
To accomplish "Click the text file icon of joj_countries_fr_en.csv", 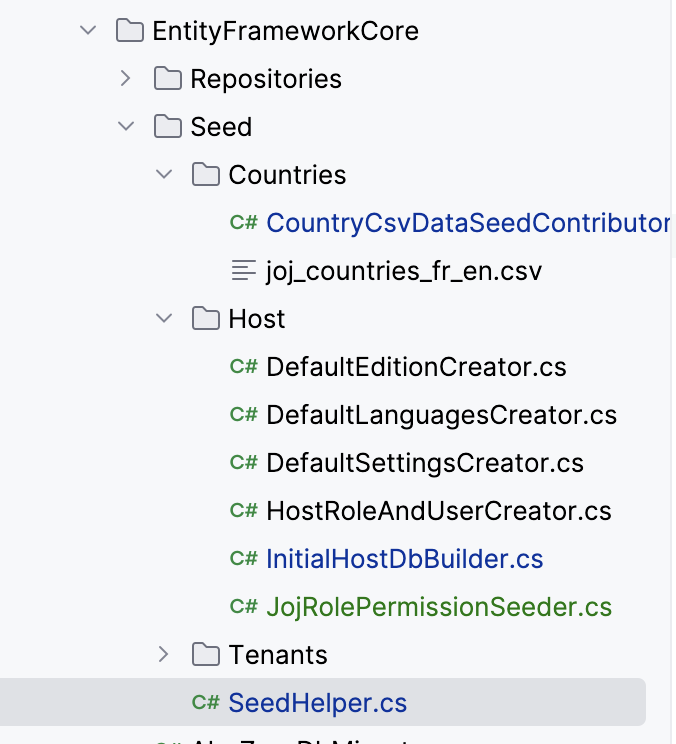I will click(243, 271).
